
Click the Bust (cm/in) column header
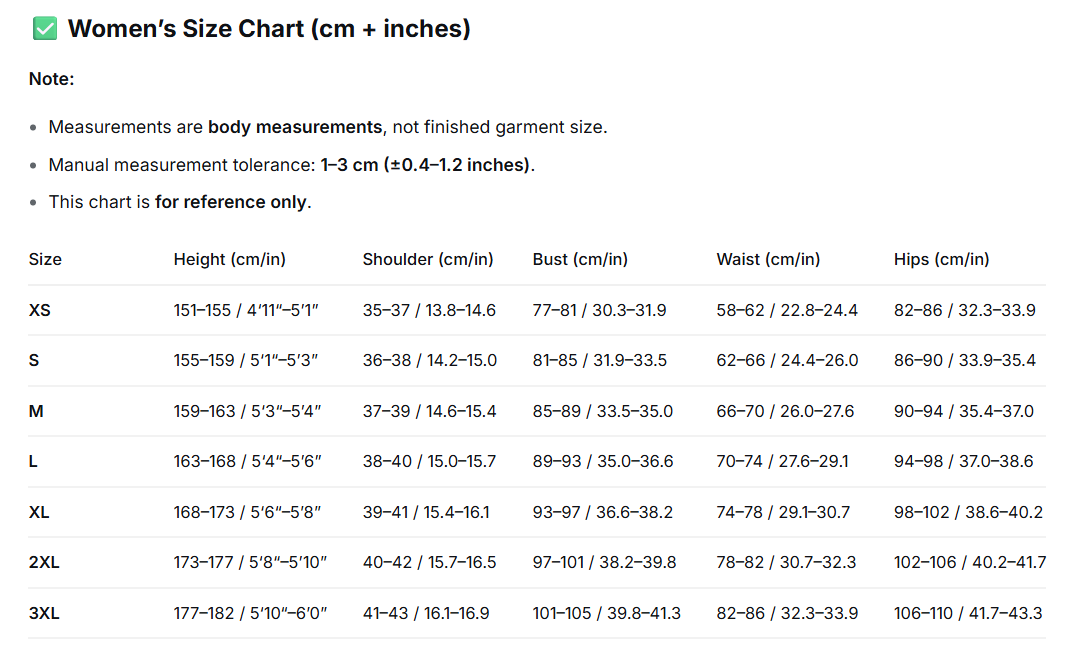580,259
